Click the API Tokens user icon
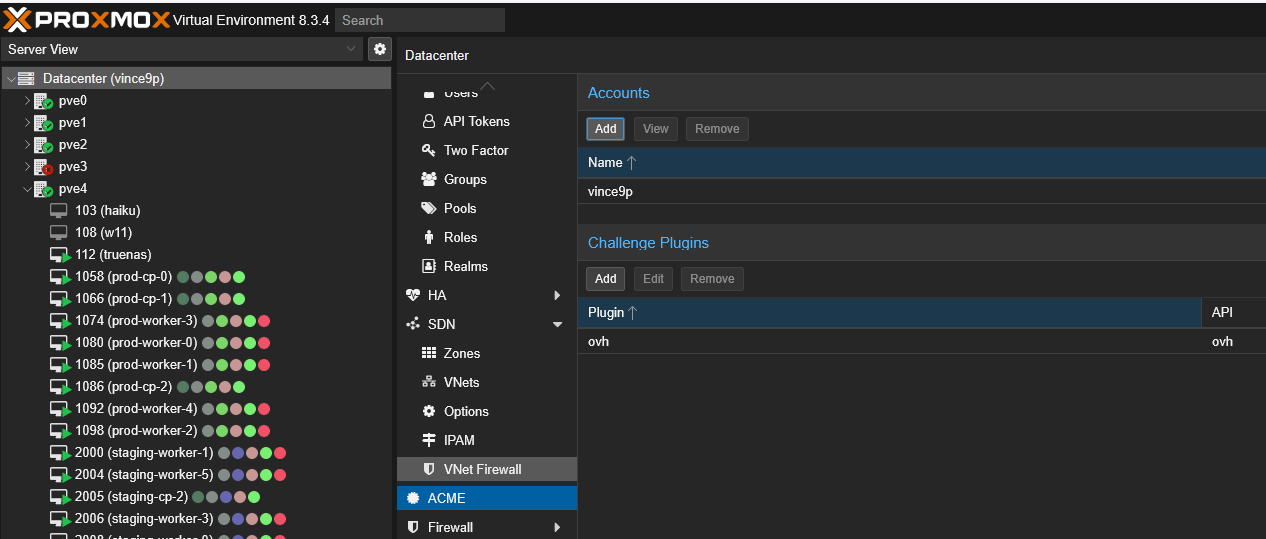Screen dimensions: 1266x539 [x=429, y=121]
